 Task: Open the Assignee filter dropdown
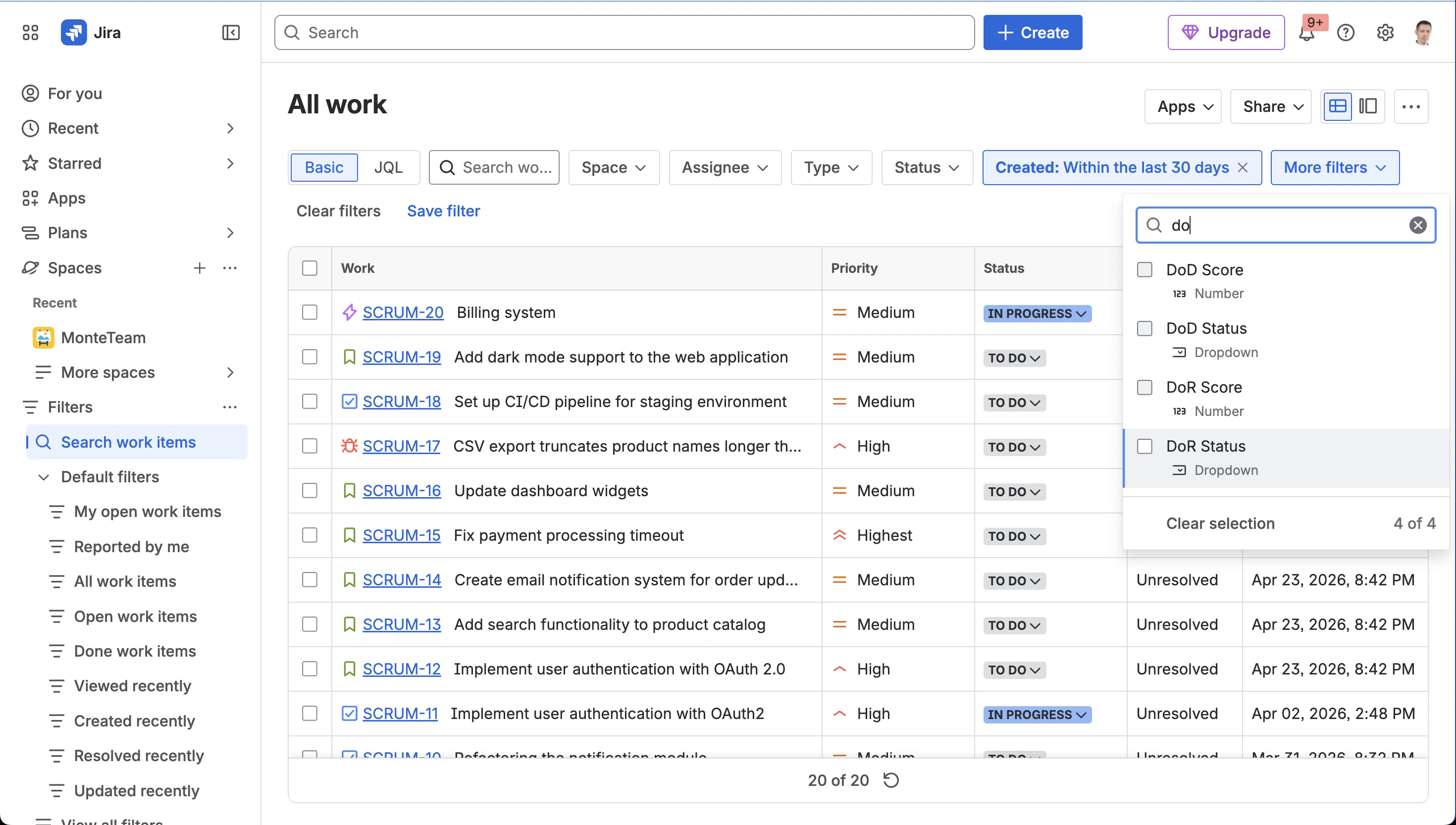point(725,168)
